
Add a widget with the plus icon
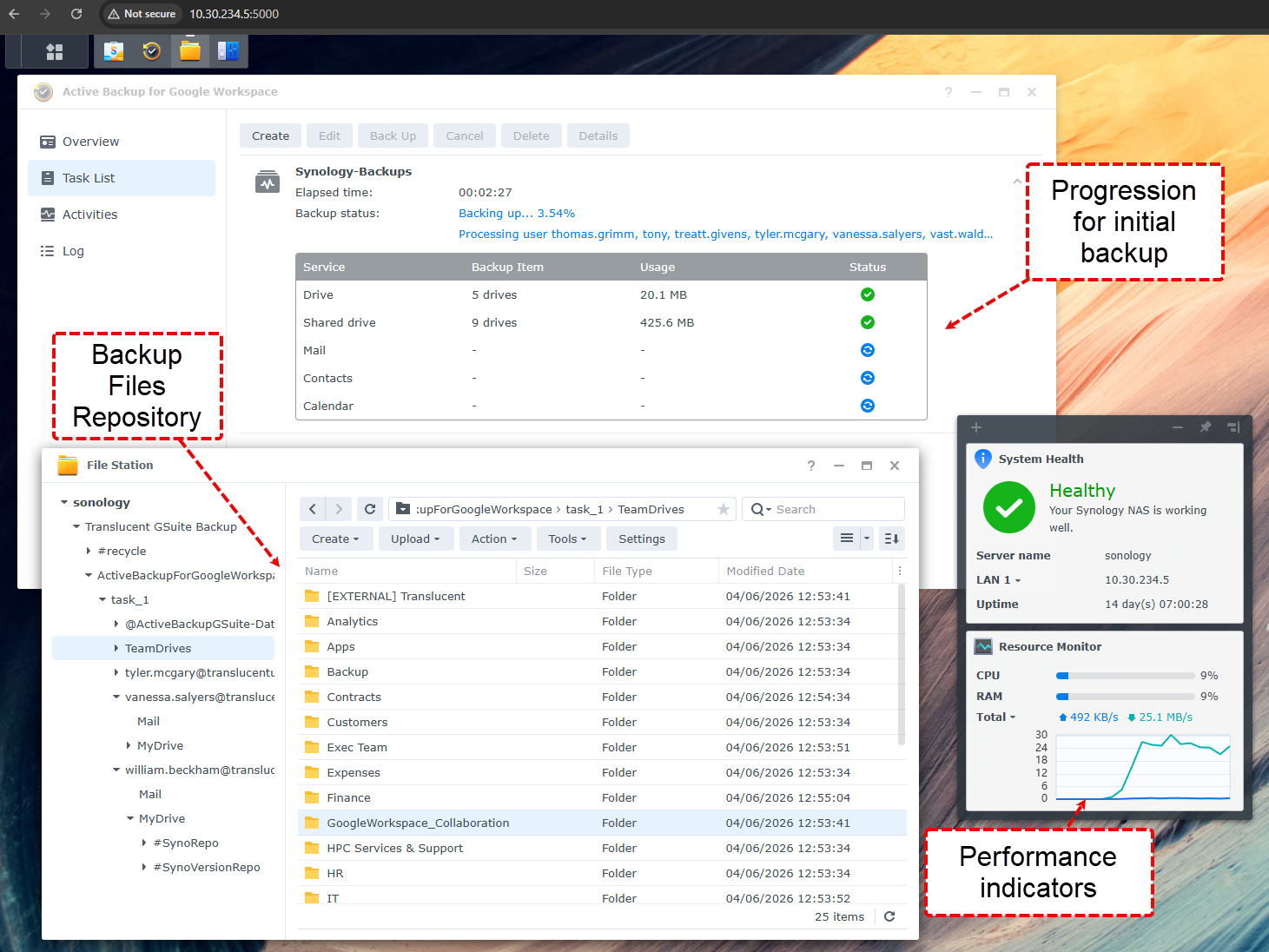pos(976,427)
